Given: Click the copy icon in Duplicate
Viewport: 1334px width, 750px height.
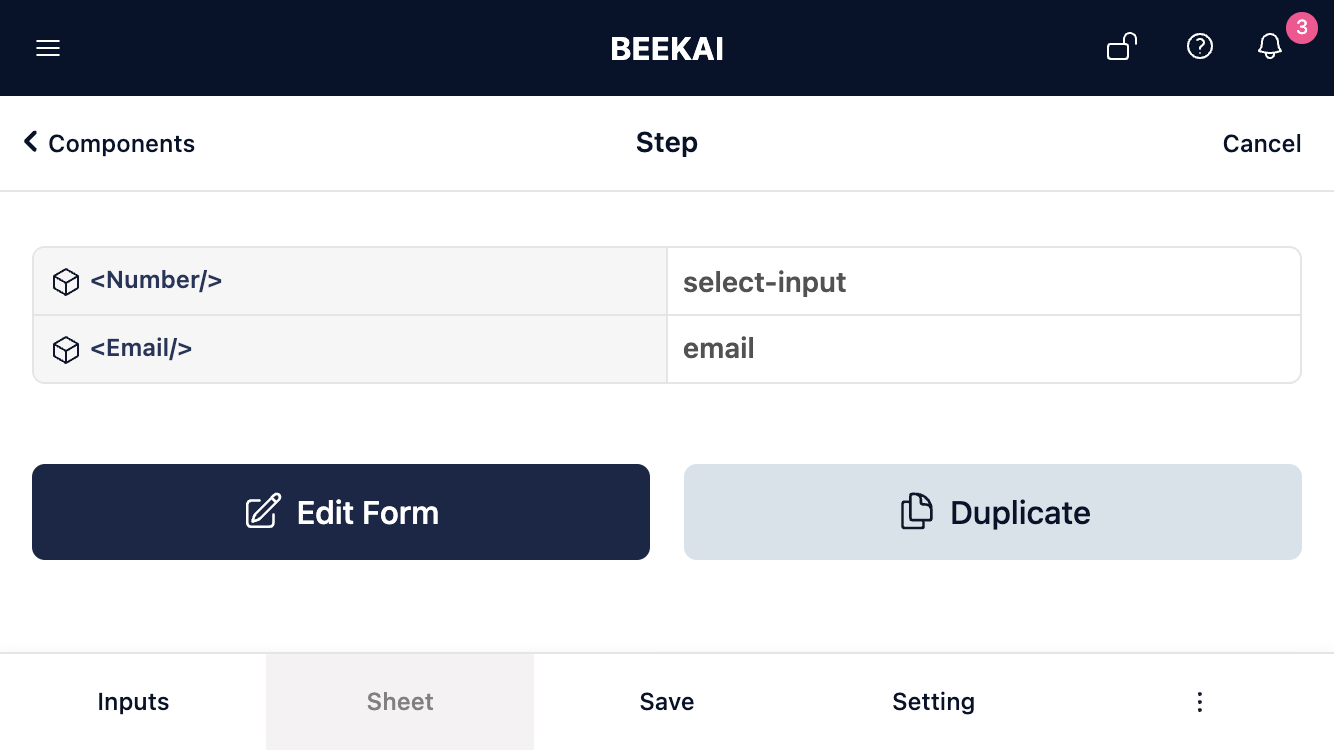Looking at the screenshot, I should (917, 512).
